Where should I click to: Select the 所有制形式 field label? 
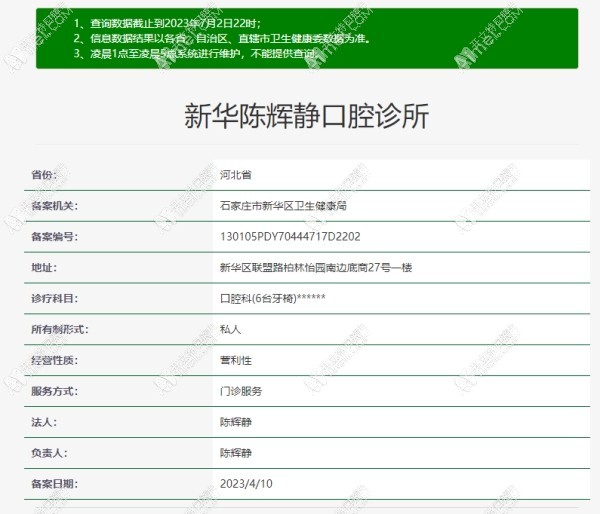pos(58,329)
